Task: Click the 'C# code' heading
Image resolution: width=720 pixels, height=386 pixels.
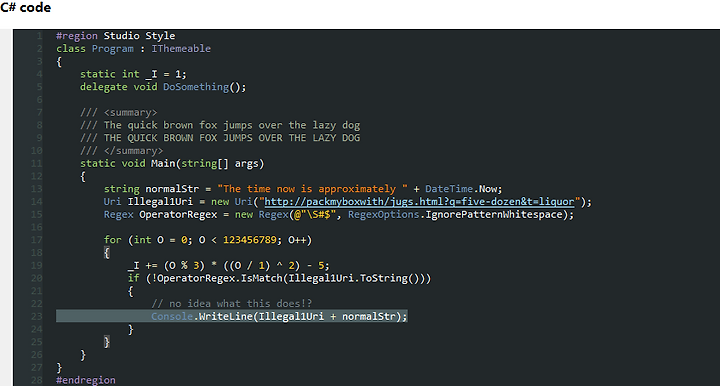Action: click(26, 8)
